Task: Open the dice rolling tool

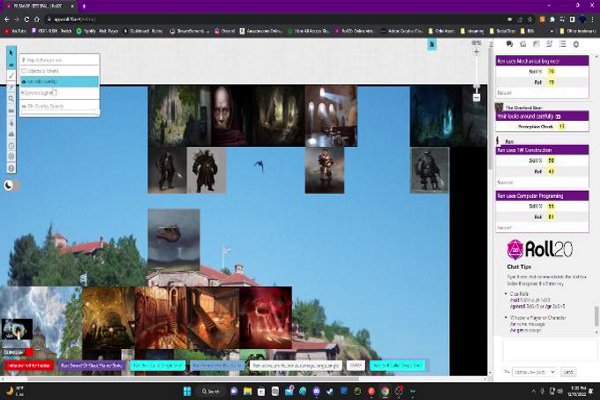Action: point(11,157)
